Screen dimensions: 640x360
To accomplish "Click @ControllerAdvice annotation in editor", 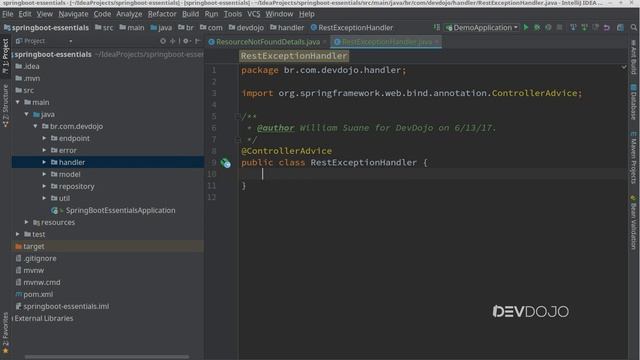I will click(287, 151).
